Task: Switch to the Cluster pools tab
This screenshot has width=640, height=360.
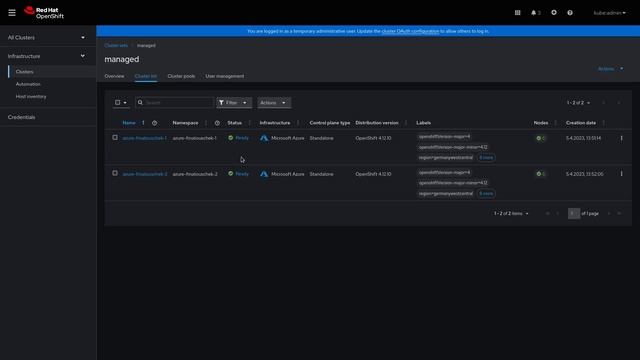Action: pos(181,76)
